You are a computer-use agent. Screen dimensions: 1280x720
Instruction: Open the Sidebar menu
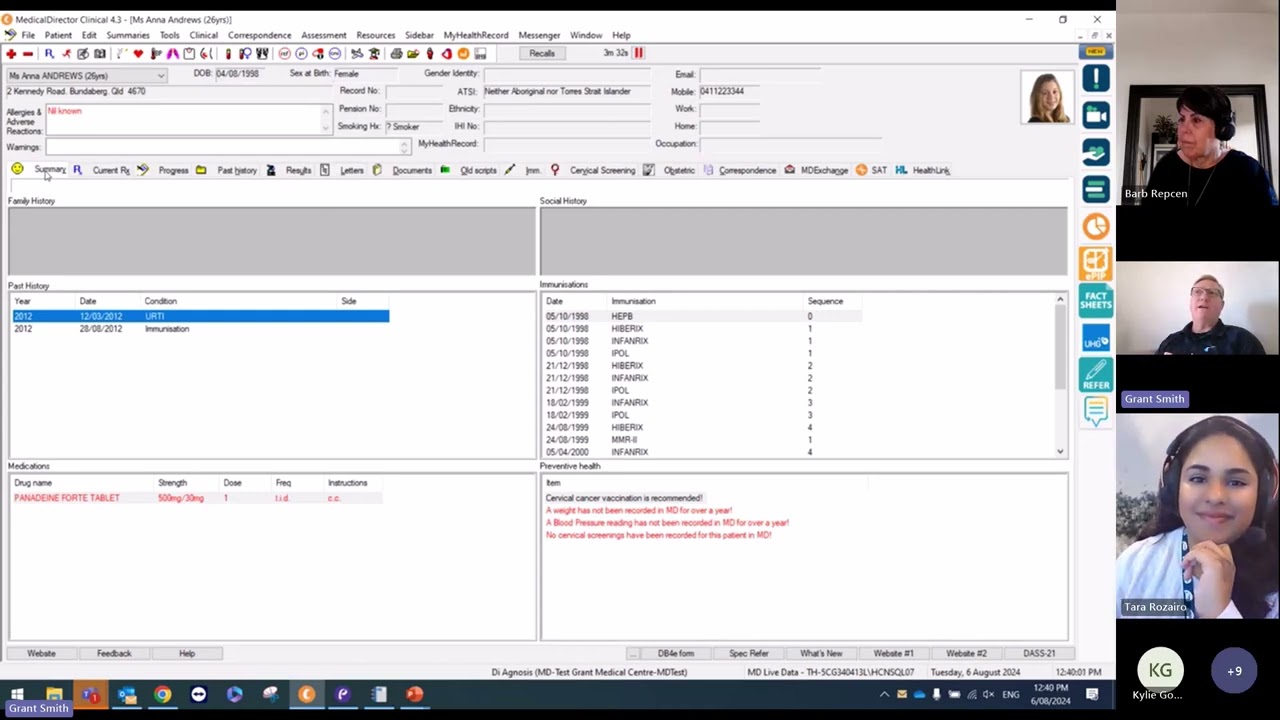coord(419,35)
